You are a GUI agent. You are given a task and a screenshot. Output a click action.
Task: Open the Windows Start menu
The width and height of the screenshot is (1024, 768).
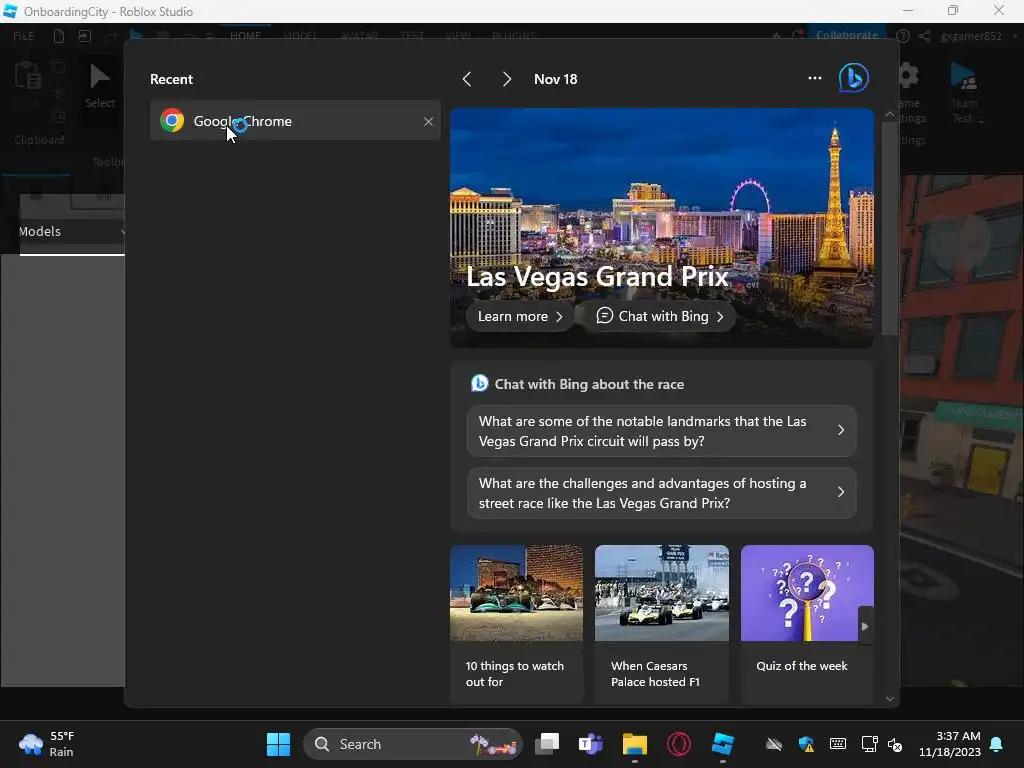(x=278, y=744)
